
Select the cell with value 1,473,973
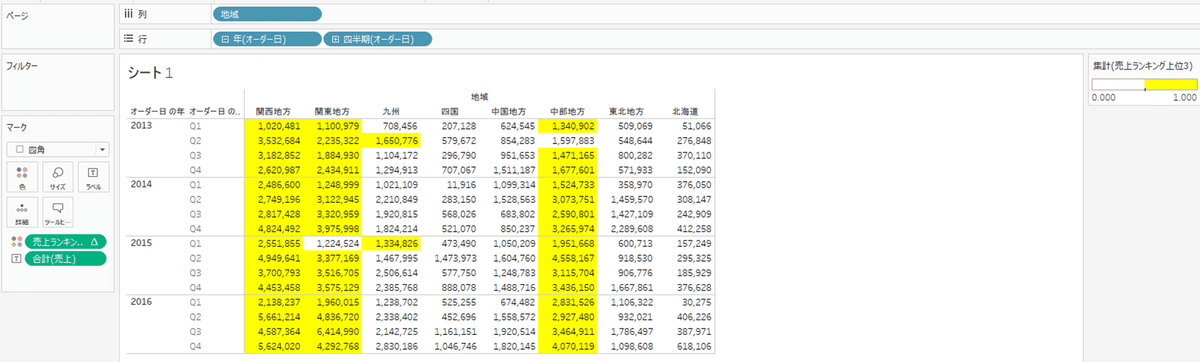449,259
